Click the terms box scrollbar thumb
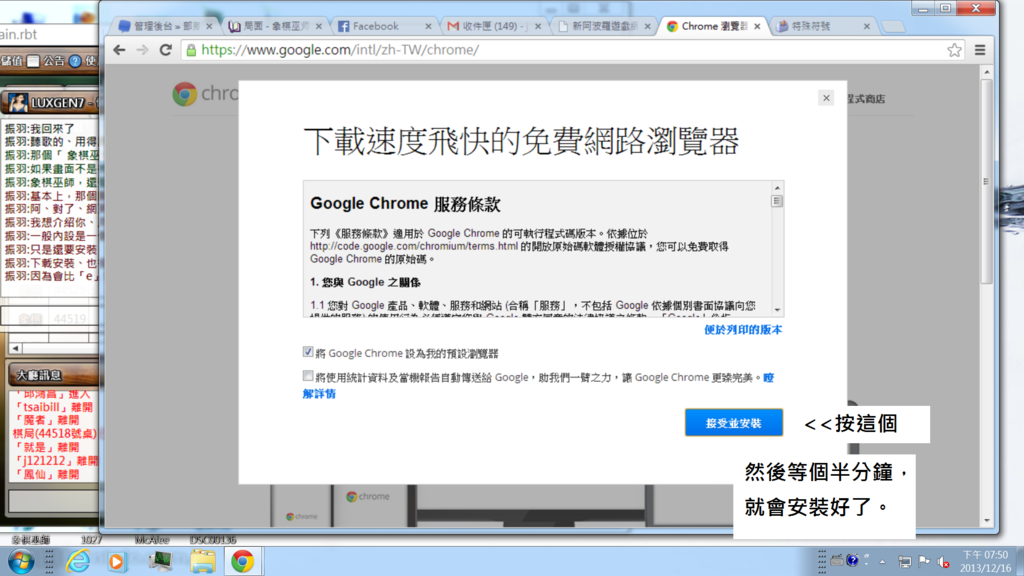 777,201
